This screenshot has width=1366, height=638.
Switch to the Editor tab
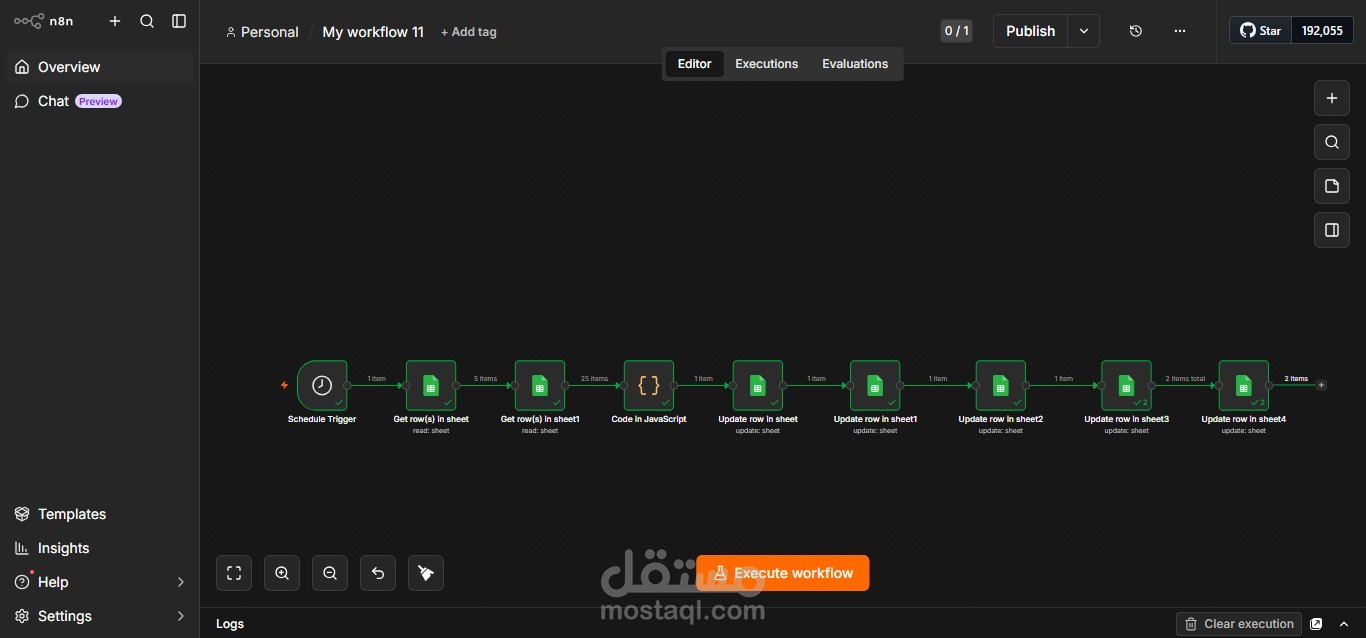click(694, 64)
